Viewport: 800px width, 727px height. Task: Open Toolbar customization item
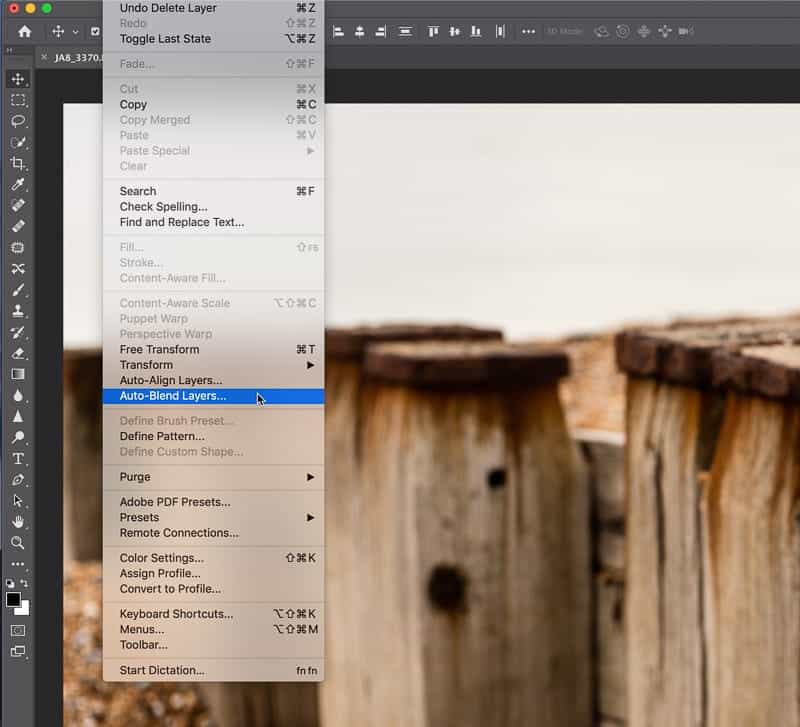pyautogui.click(x=213, y=645)
